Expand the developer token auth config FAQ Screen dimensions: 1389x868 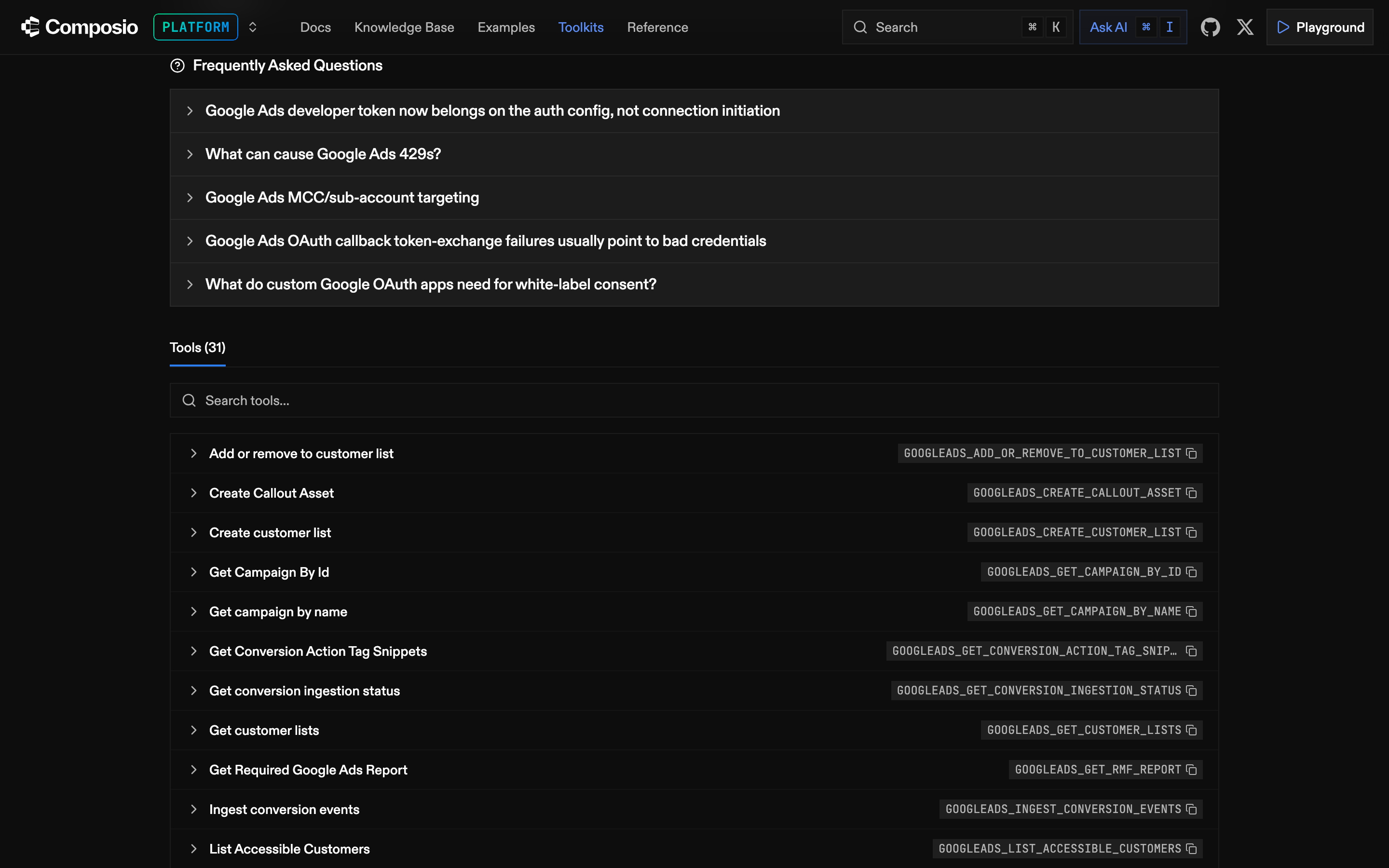[694, 111]
